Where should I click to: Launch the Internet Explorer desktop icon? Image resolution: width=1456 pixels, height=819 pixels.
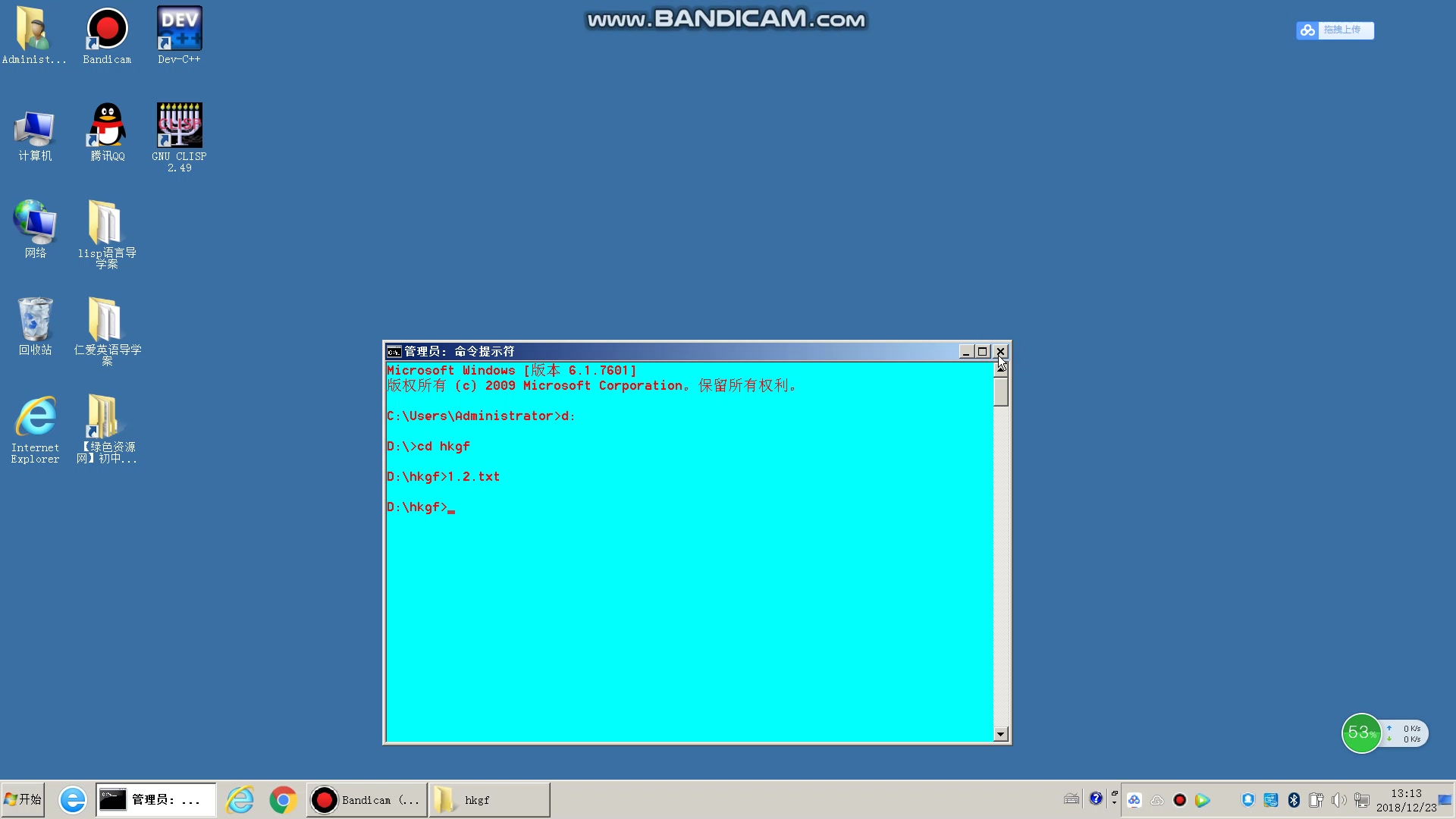tap(35, 429)
